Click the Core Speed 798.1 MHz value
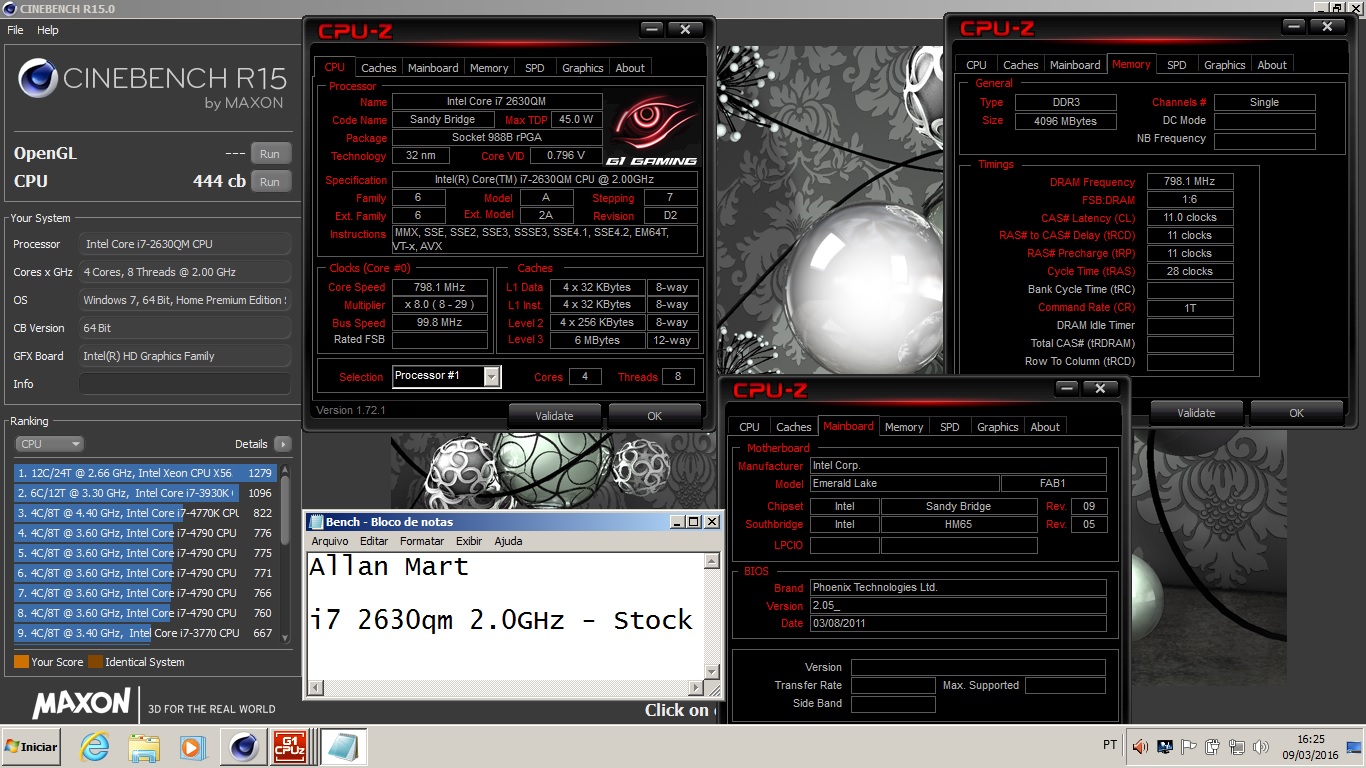This screenshot has width=1366, height=768. (x=441, y=287)
